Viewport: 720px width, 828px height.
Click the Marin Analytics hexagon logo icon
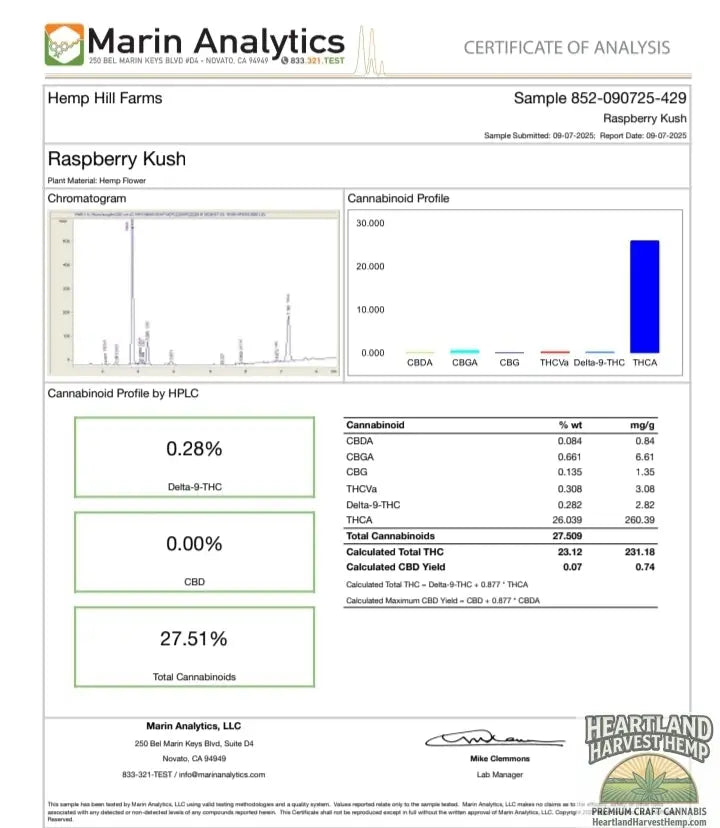tap(64, 44)
